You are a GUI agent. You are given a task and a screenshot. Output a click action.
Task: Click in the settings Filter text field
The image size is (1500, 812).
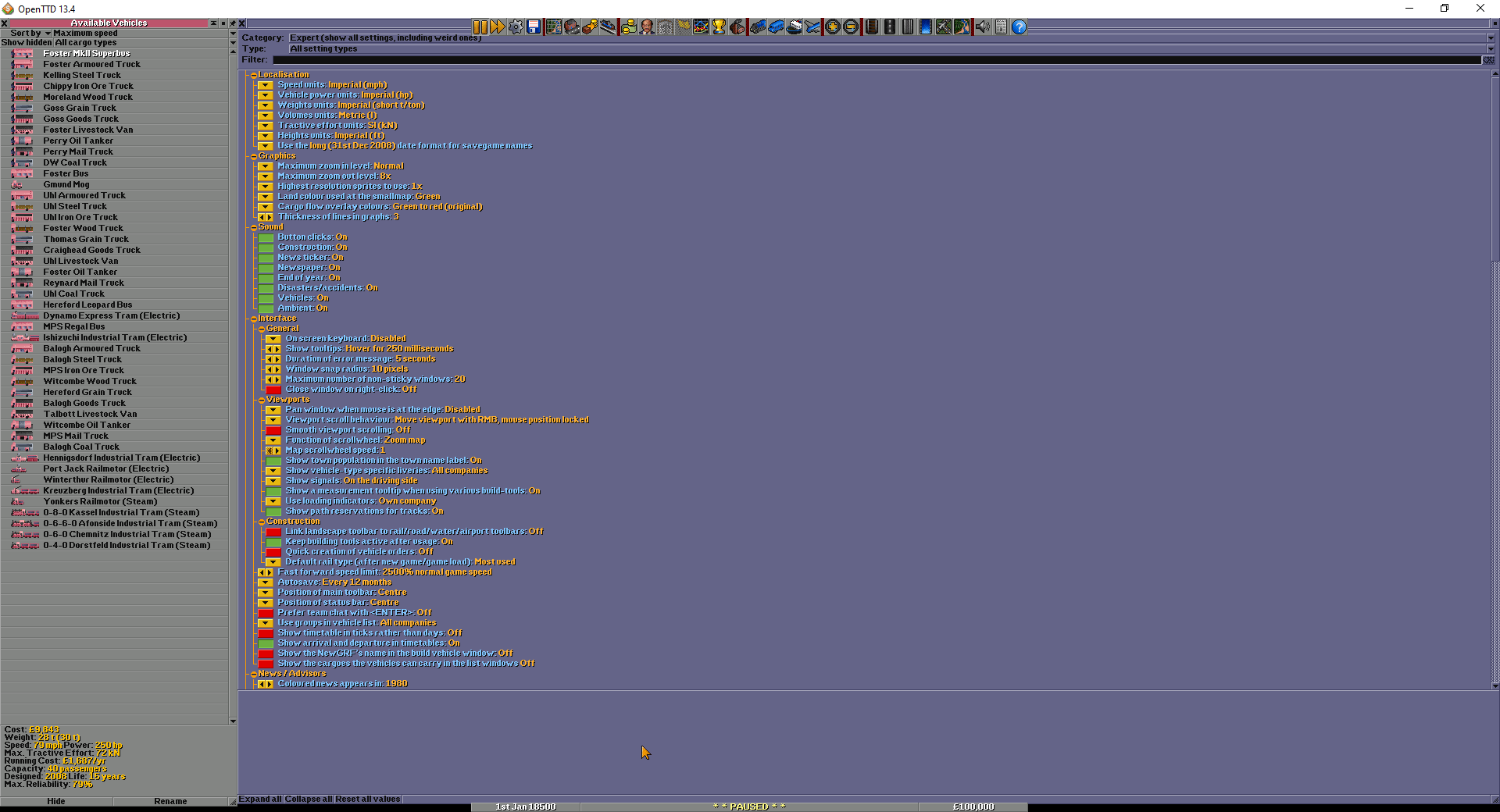pyautogui.click(x=876, y=59)
